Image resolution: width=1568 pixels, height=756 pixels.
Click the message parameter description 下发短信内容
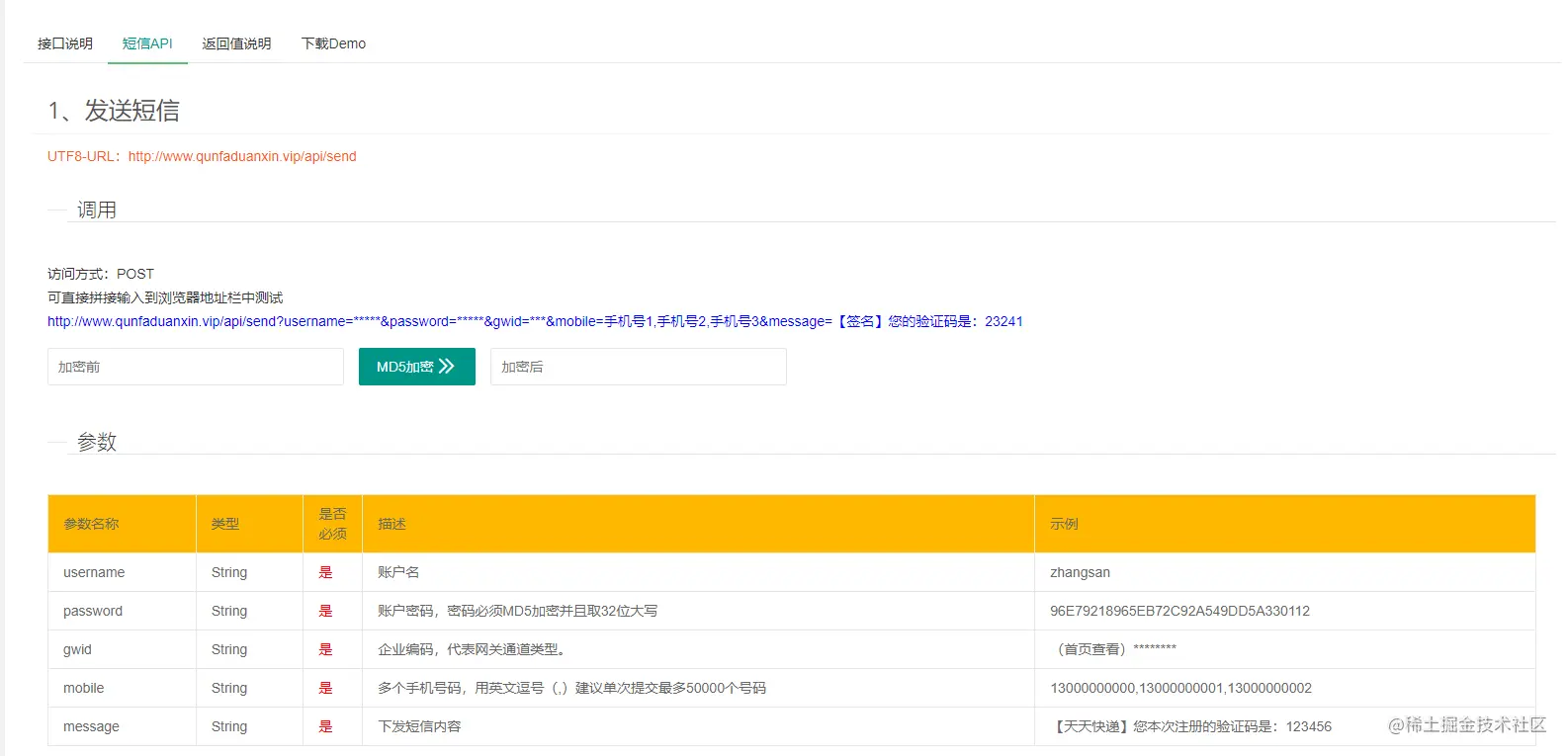(419, 726)
